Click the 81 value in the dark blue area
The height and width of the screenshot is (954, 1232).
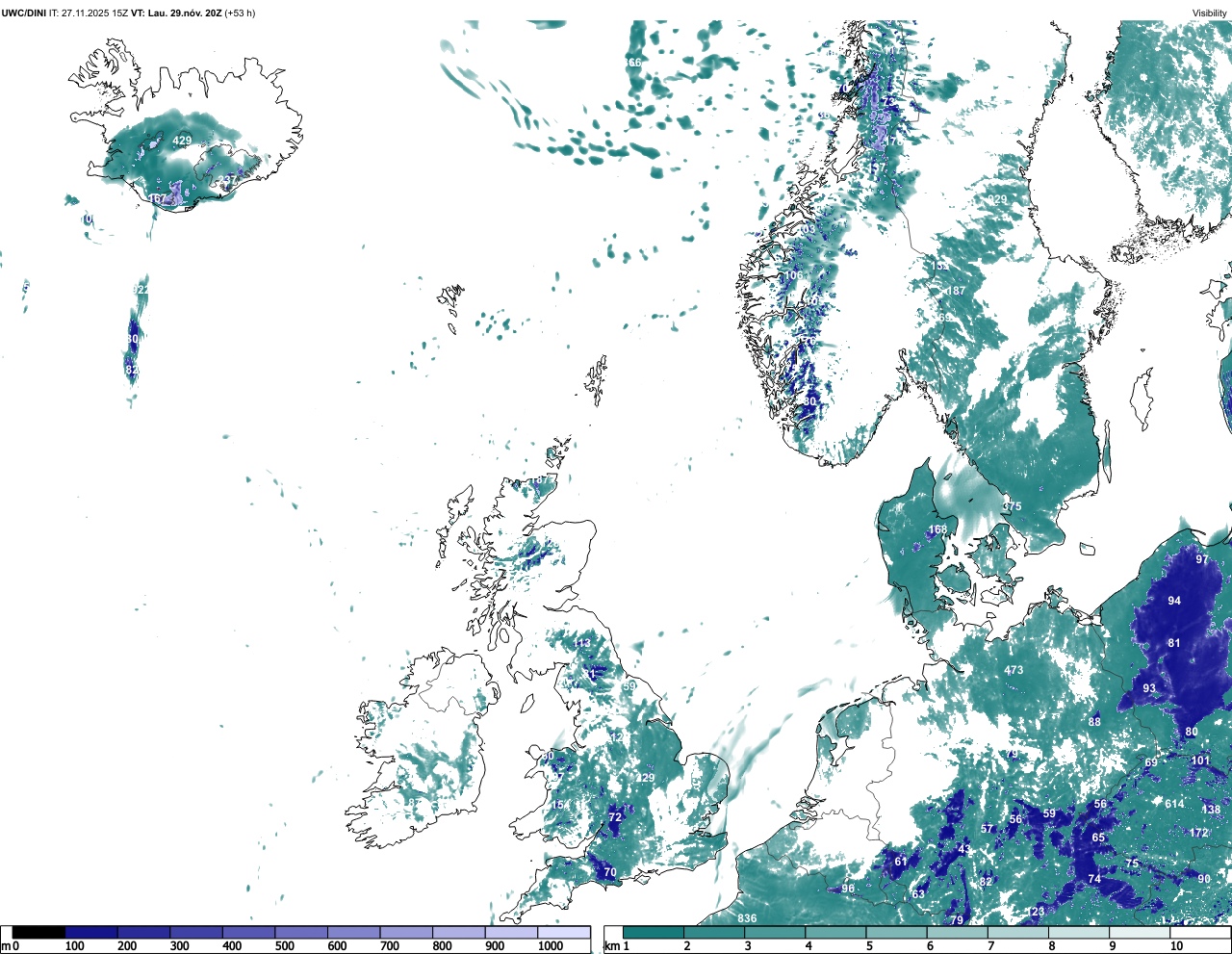1174,643
